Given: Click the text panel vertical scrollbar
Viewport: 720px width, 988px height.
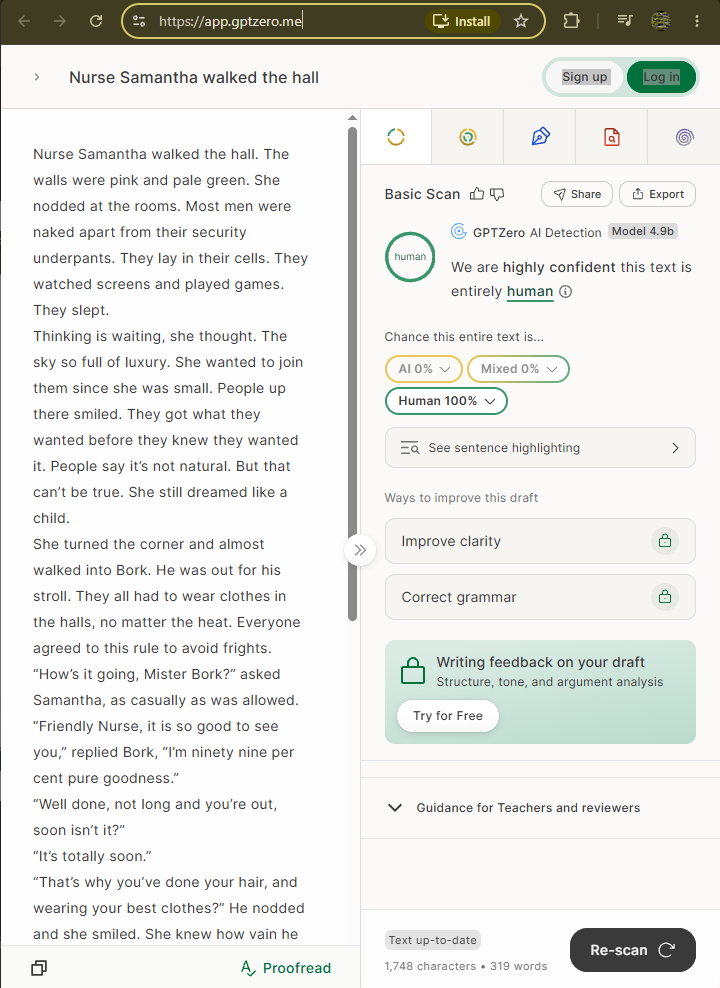Looking at the screenshot, I should (352, 374).
